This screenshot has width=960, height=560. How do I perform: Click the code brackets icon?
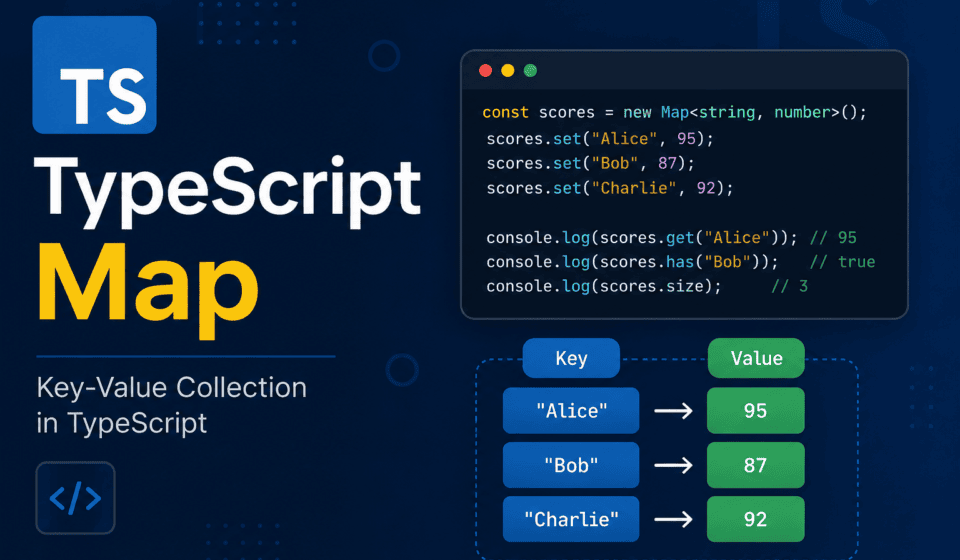pos(75,498)
